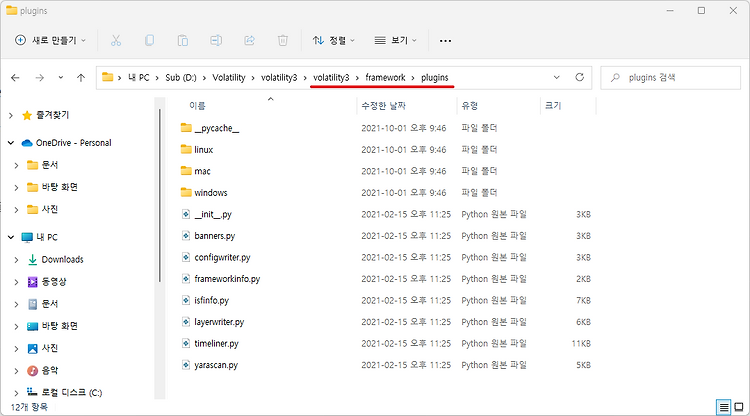Sort by the 크기 column header
The height and width of the screenshot is (416, 750).
tap(552, 106)
